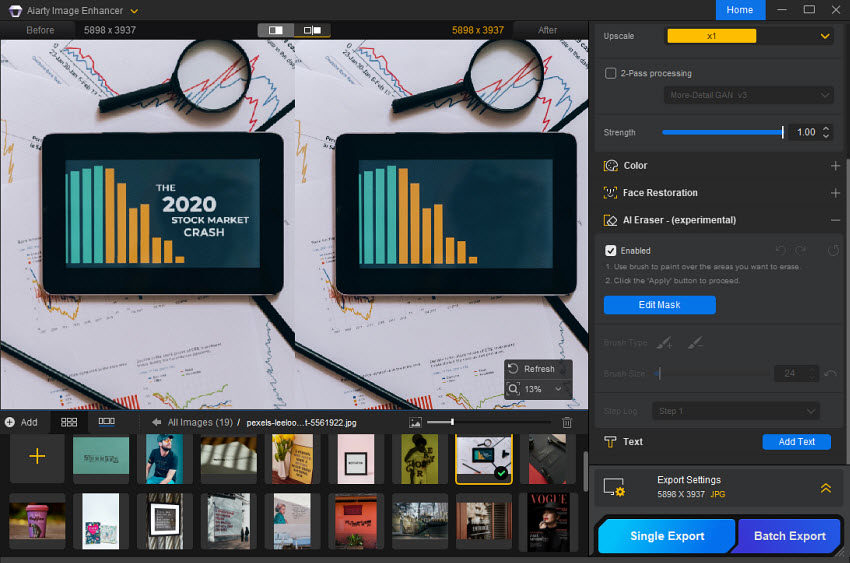The width and height of the screenshot is (850, 563).
Task: Click the Export Settings gear monitor icon
Action: [613, 487]
